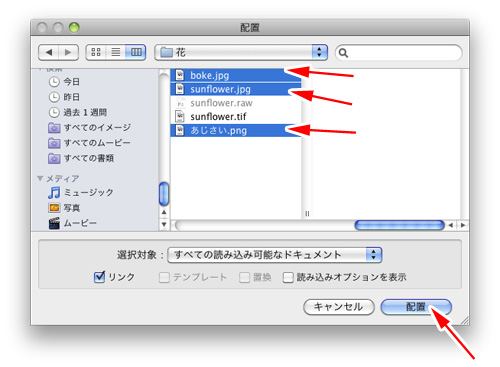Select すべてのムービー in the sidebar
Image resolution: width=500 pixels, height=367 pixels.
(97, 143)
